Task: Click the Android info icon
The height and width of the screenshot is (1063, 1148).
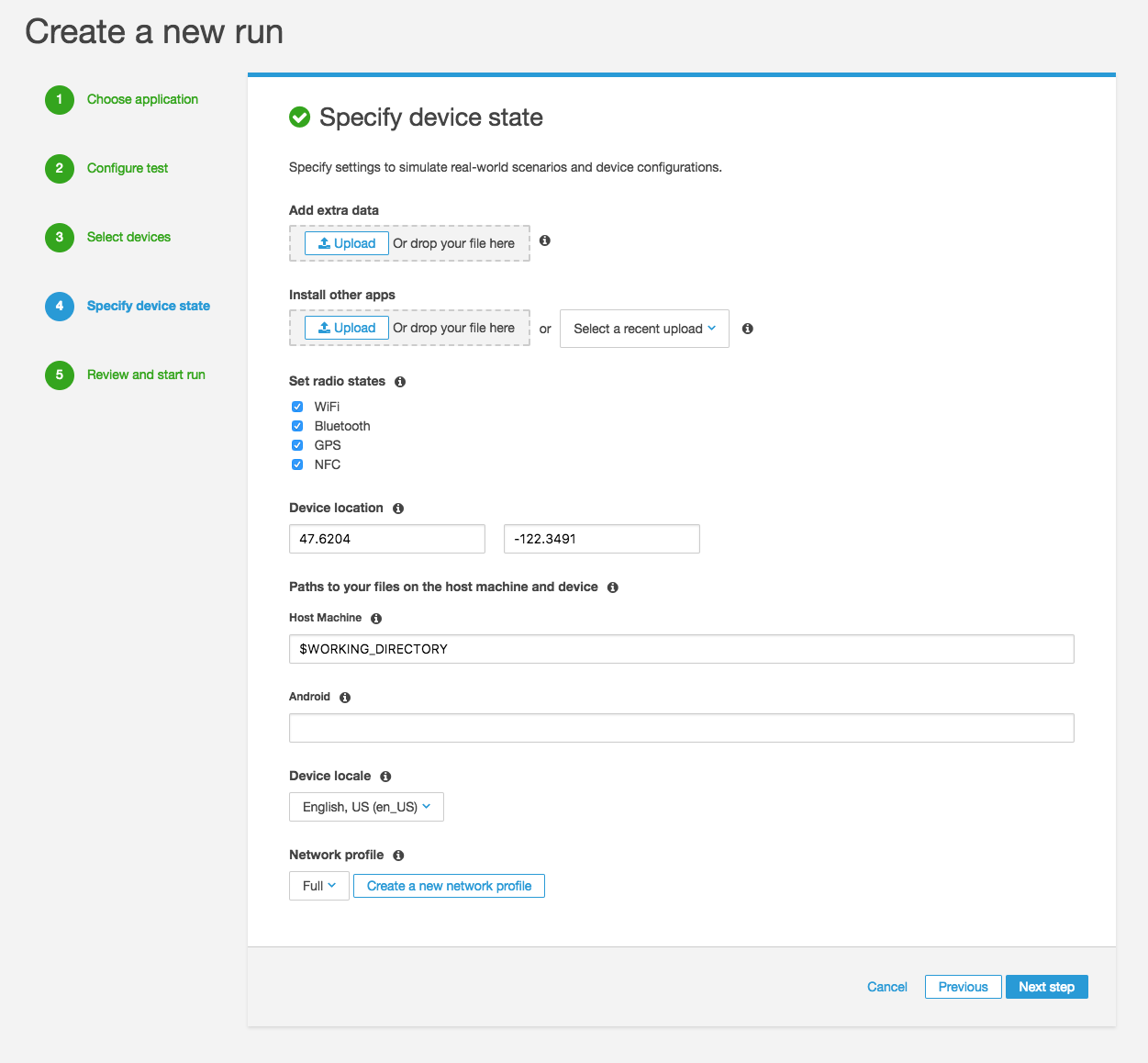Action: [x=345, y=698]
